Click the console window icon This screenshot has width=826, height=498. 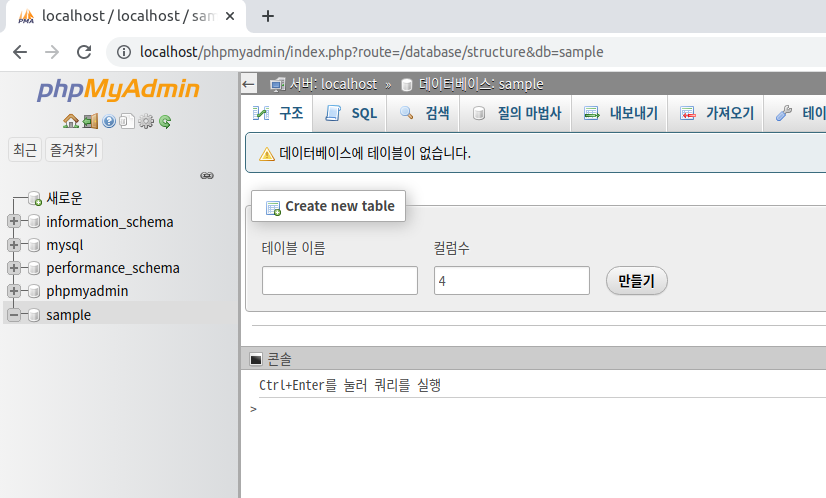pyautogui.click(x=255, y=359)
